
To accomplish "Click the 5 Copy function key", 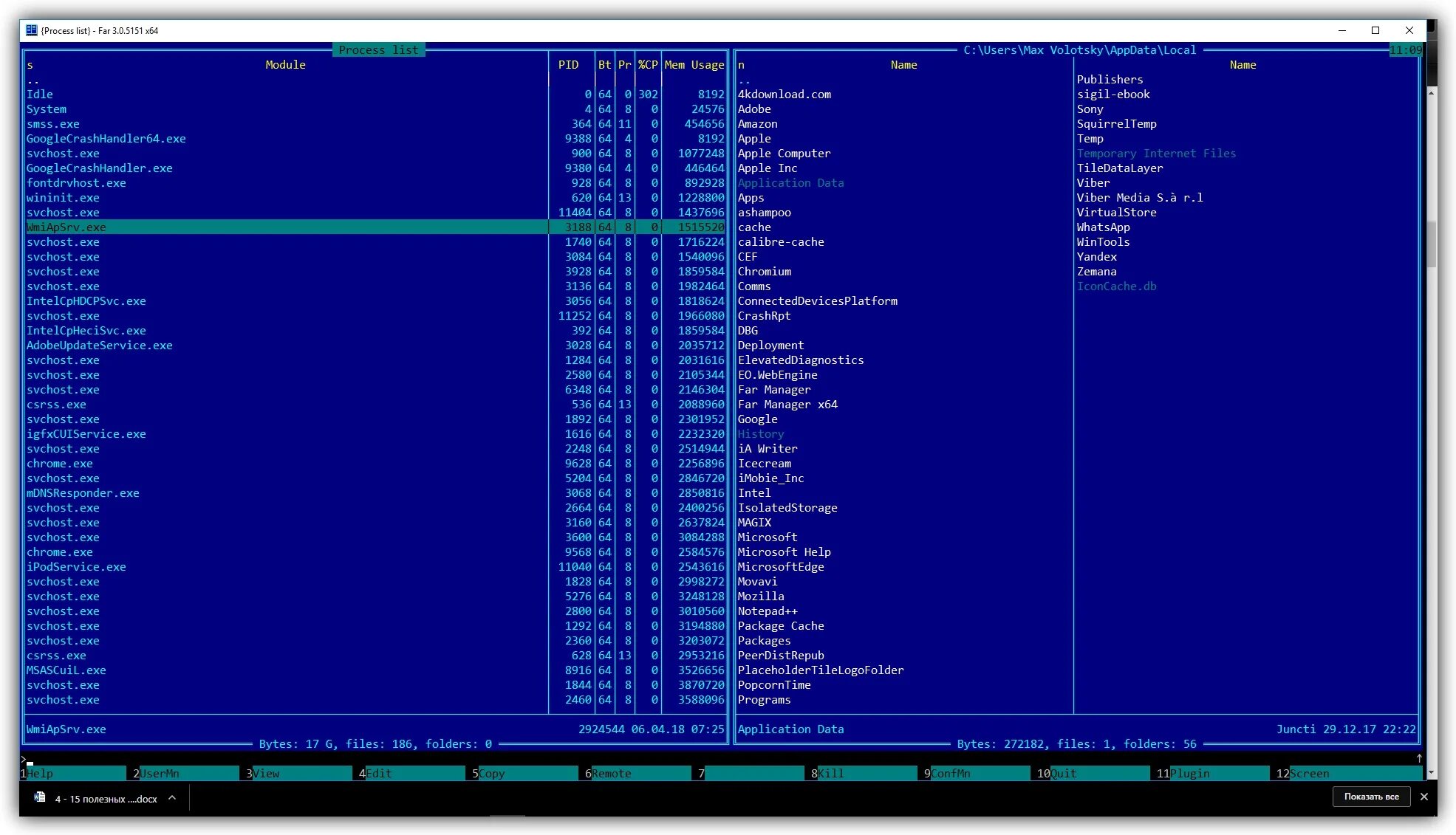I will click(525, 774).
